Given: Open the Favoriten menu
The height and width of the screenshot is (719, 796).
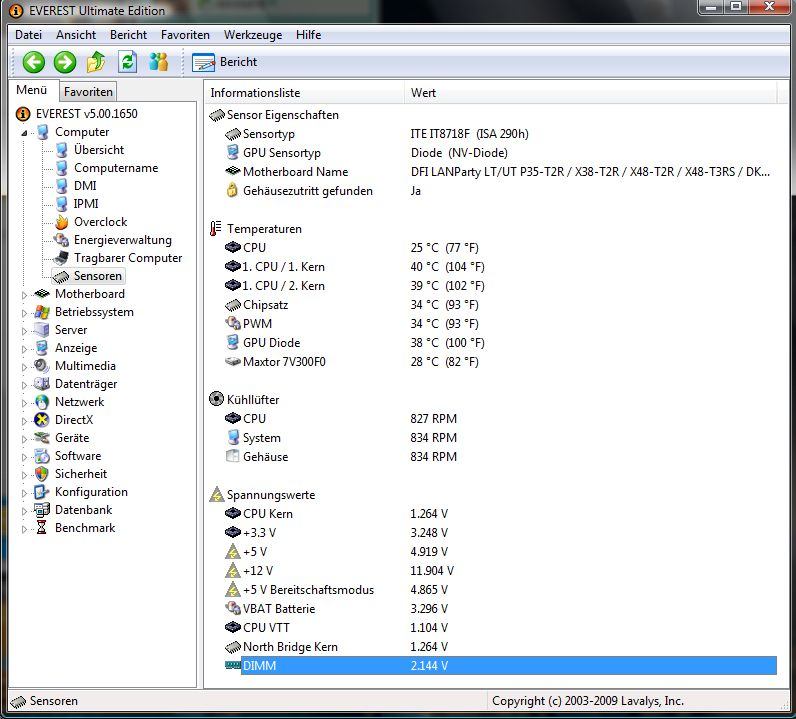Looking at the screenshot, I should pyautogui.click(x=185, y=35).
